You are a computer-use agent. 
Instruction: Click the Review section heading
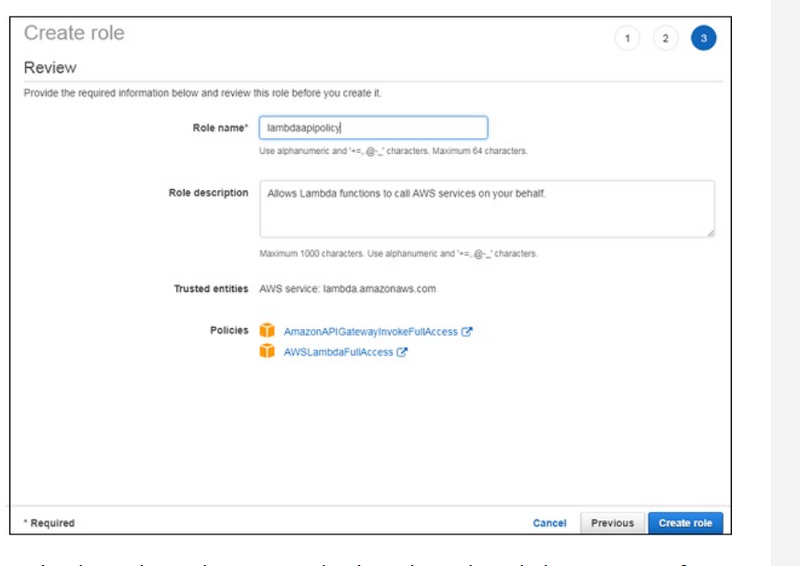pyautogui.click(x=50, y=68)
